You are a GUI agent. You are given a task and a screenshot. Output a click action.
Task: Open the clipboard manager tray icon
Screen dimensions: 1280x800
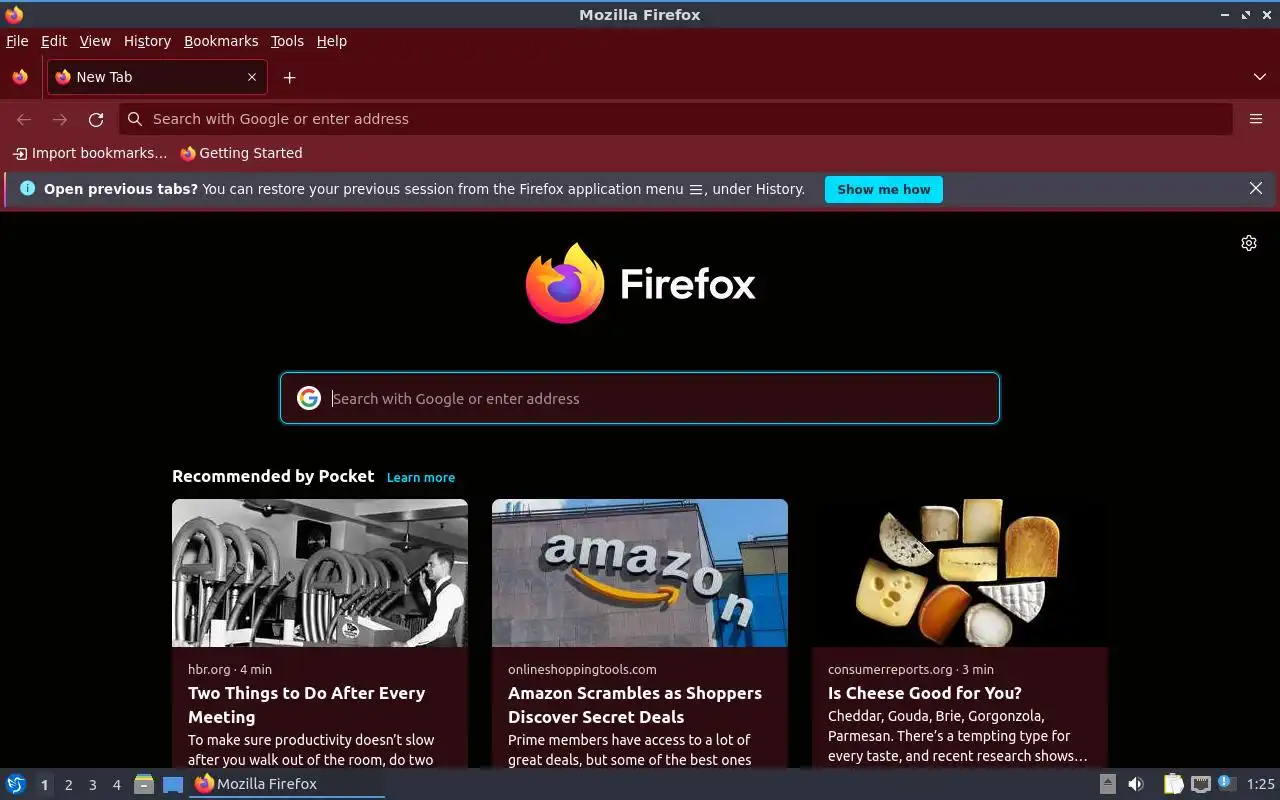(1173, 784)
